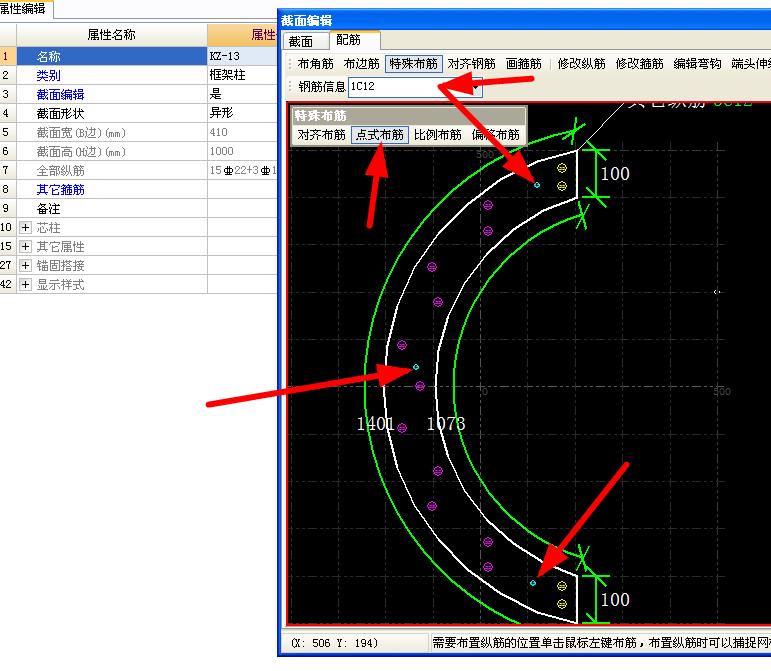Click the KZ-13 name value cell
771x671 pixels.
pyautogui.click(x=242, y=57)
